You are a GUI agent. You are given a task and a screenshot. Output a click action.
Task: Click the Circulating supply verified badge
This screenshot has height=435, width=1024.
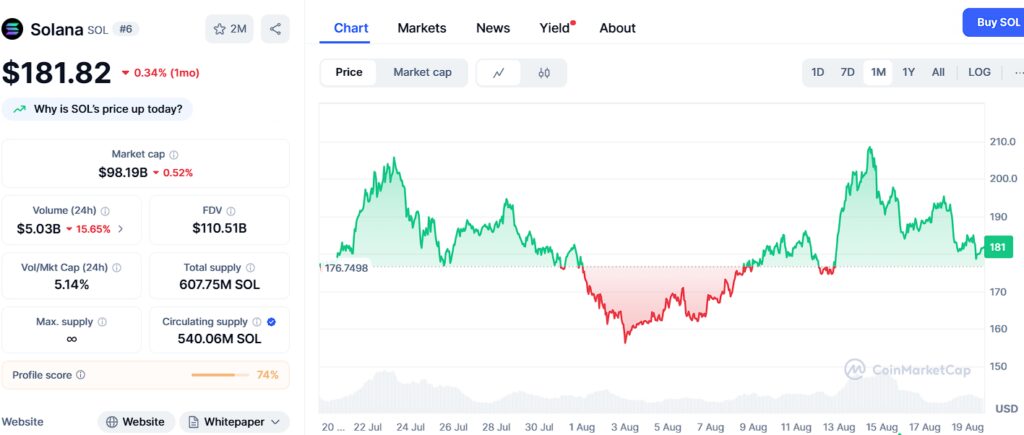click(x=272, y=322)
